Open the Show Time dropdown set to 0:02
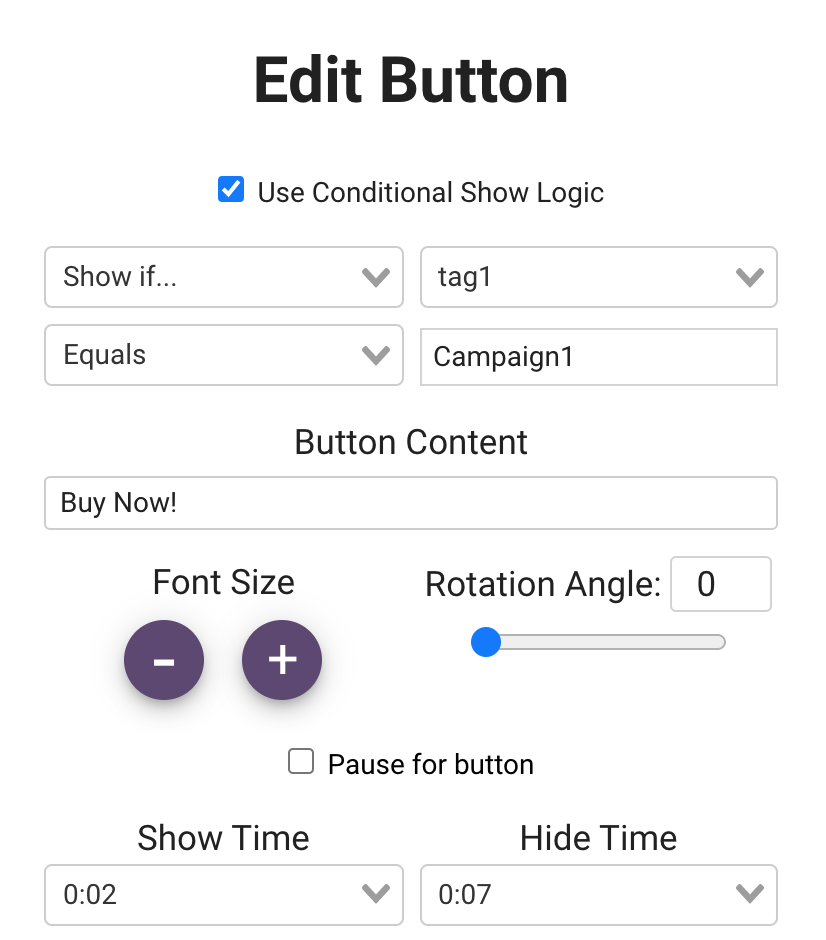The width and height of the screenshot is (826, 940). click(223, 894)
